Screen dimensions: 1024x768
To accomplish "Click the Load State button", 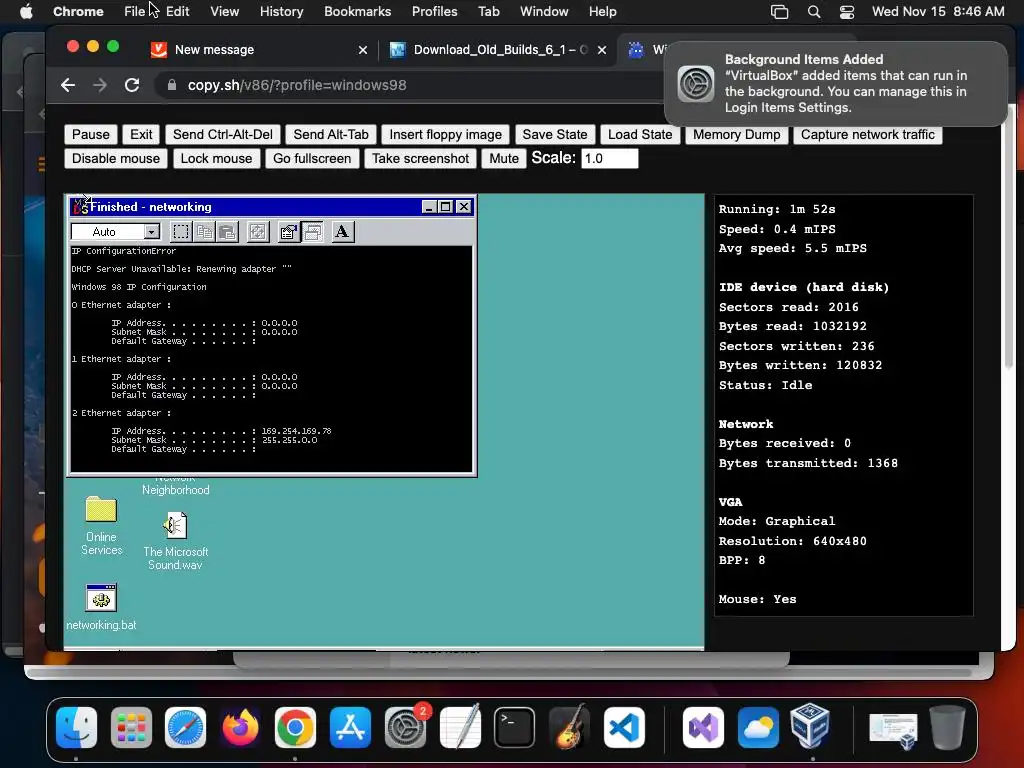I will 640,135.
